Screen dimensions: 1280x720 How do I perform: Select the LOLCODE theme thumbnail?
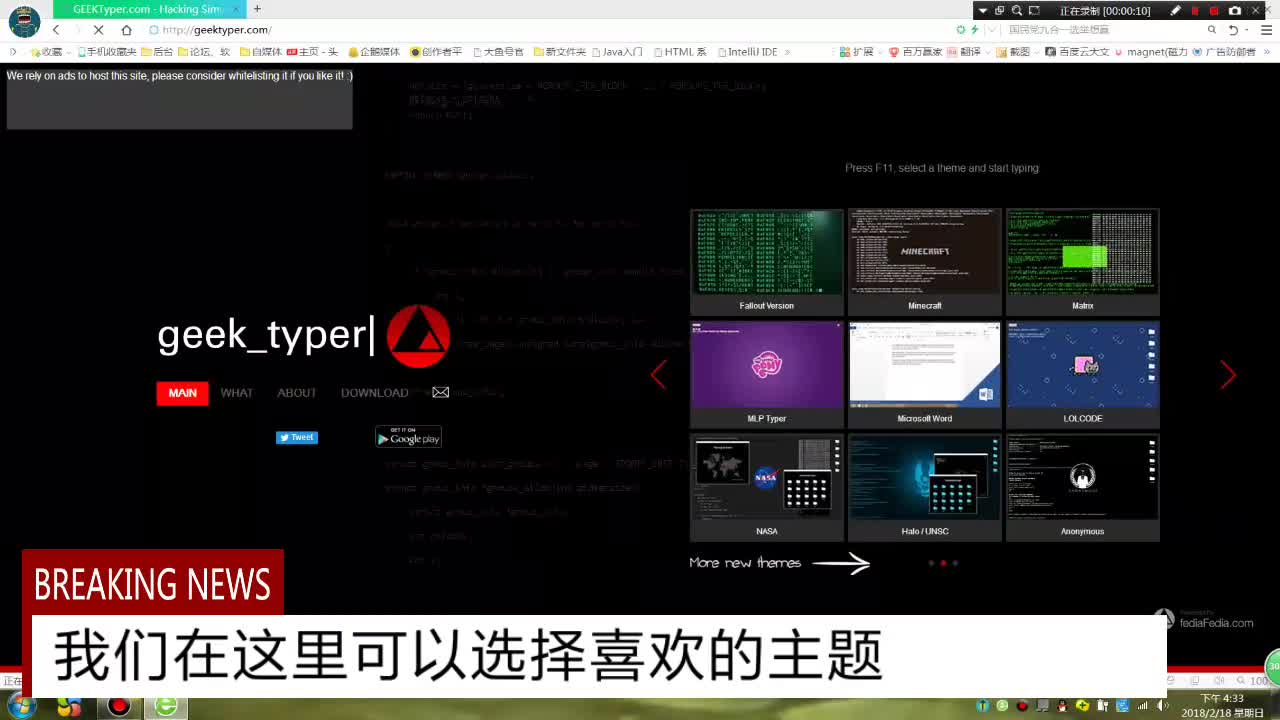(x=1083, y=375)
